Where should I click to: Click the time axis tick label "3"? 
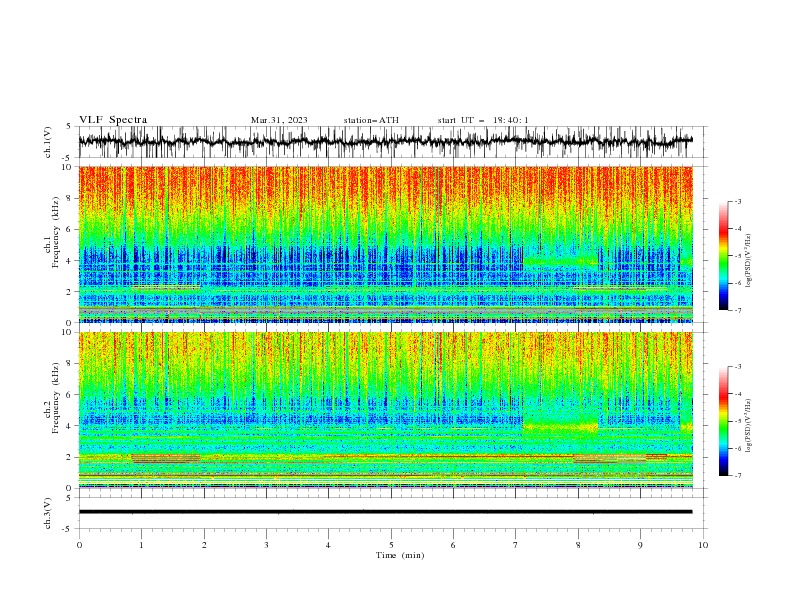[266, 545]
